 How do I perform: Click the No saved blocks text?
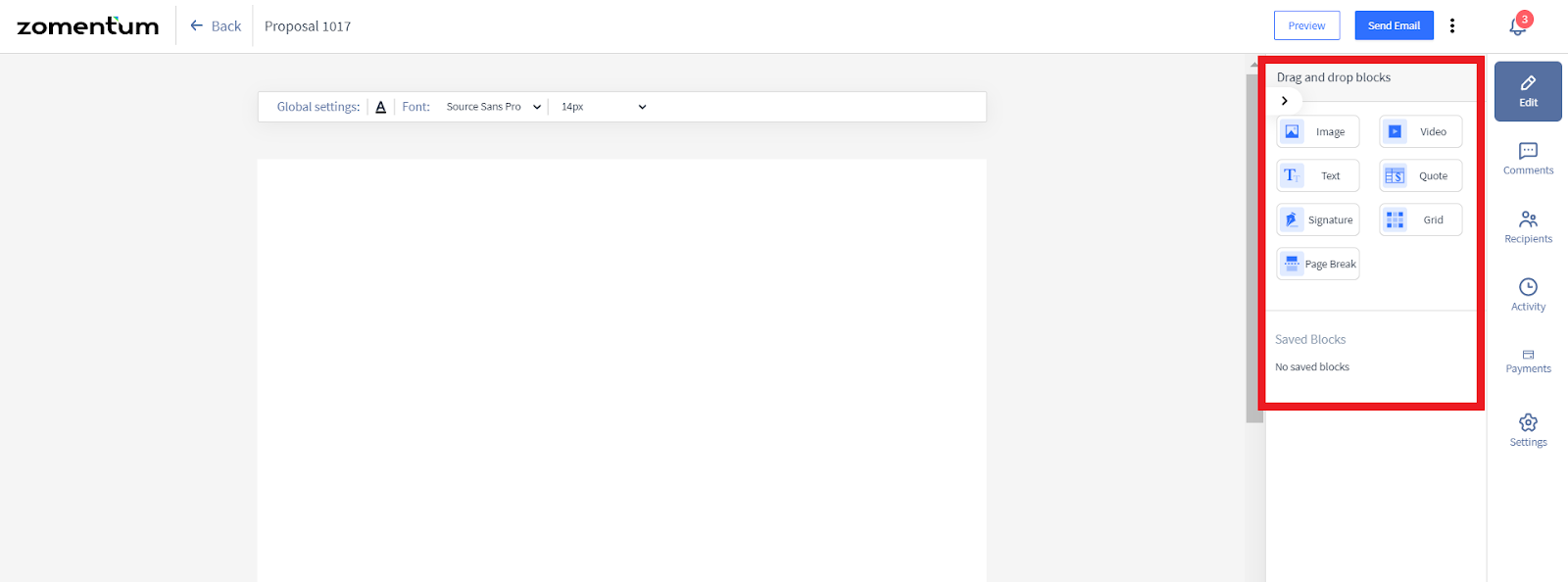(1312, 366)
